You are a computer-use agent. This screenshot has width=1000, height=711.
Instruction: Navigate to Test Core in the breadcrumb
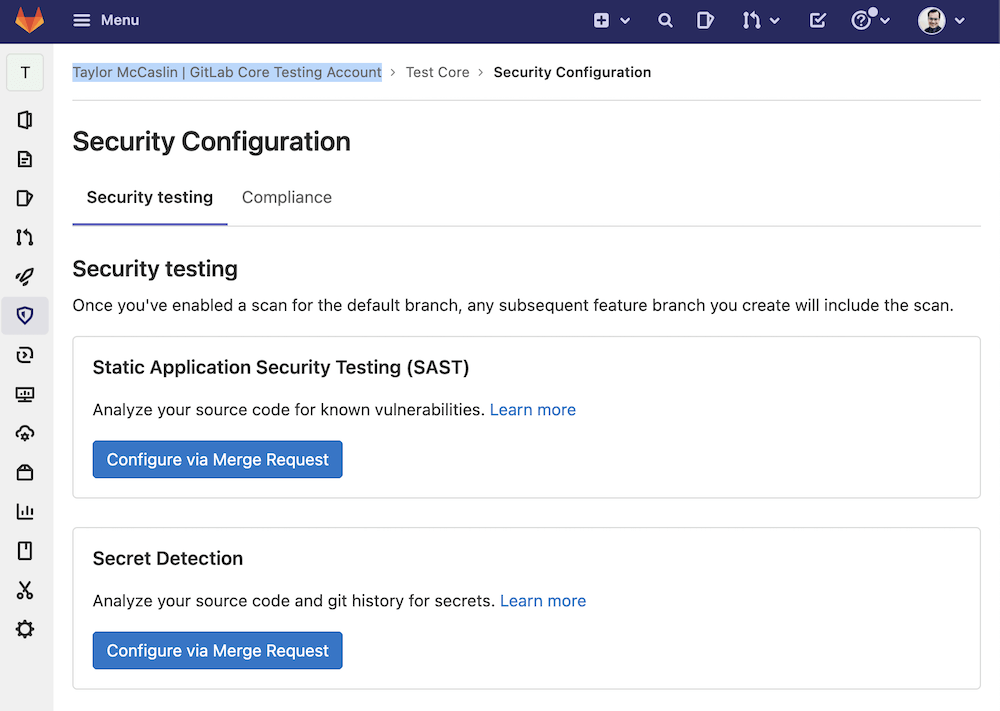pyautogui.click(x=437, y=72)
